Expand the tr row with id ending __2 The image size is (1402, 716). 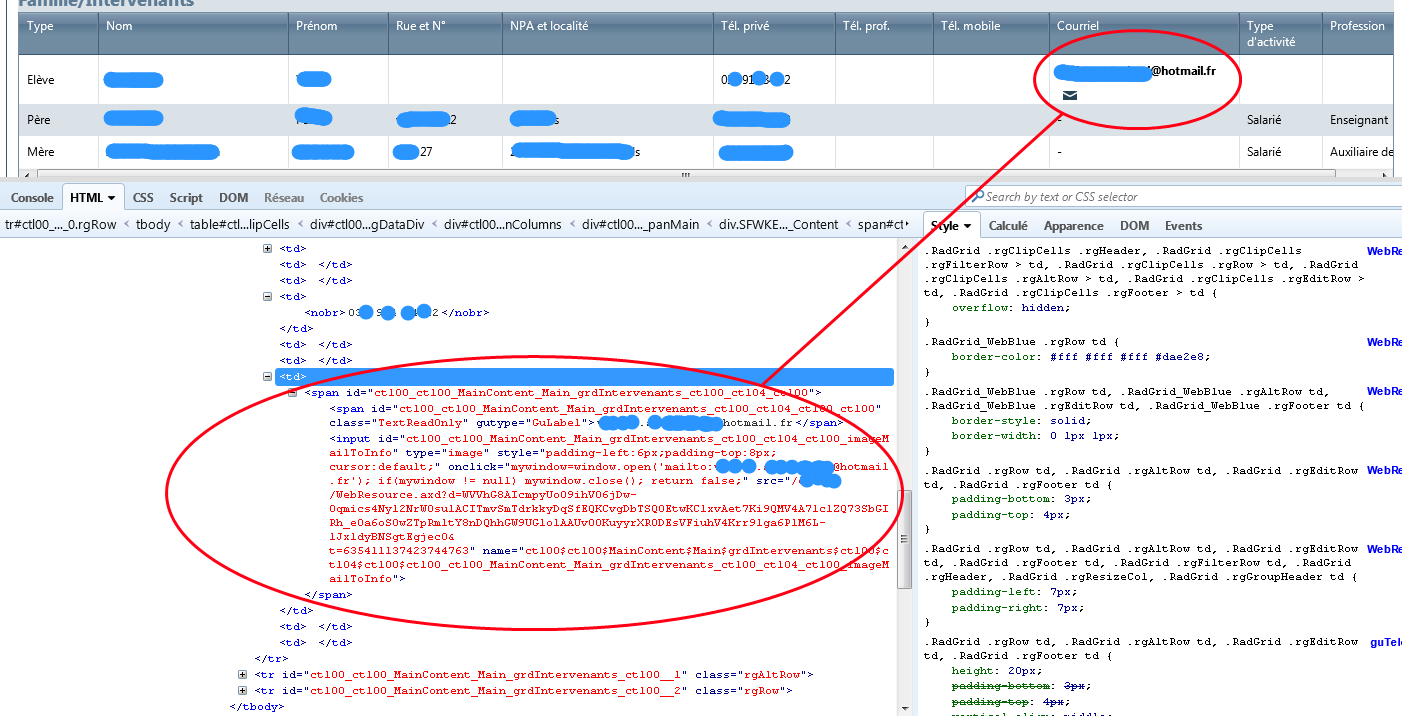[242, 691]
